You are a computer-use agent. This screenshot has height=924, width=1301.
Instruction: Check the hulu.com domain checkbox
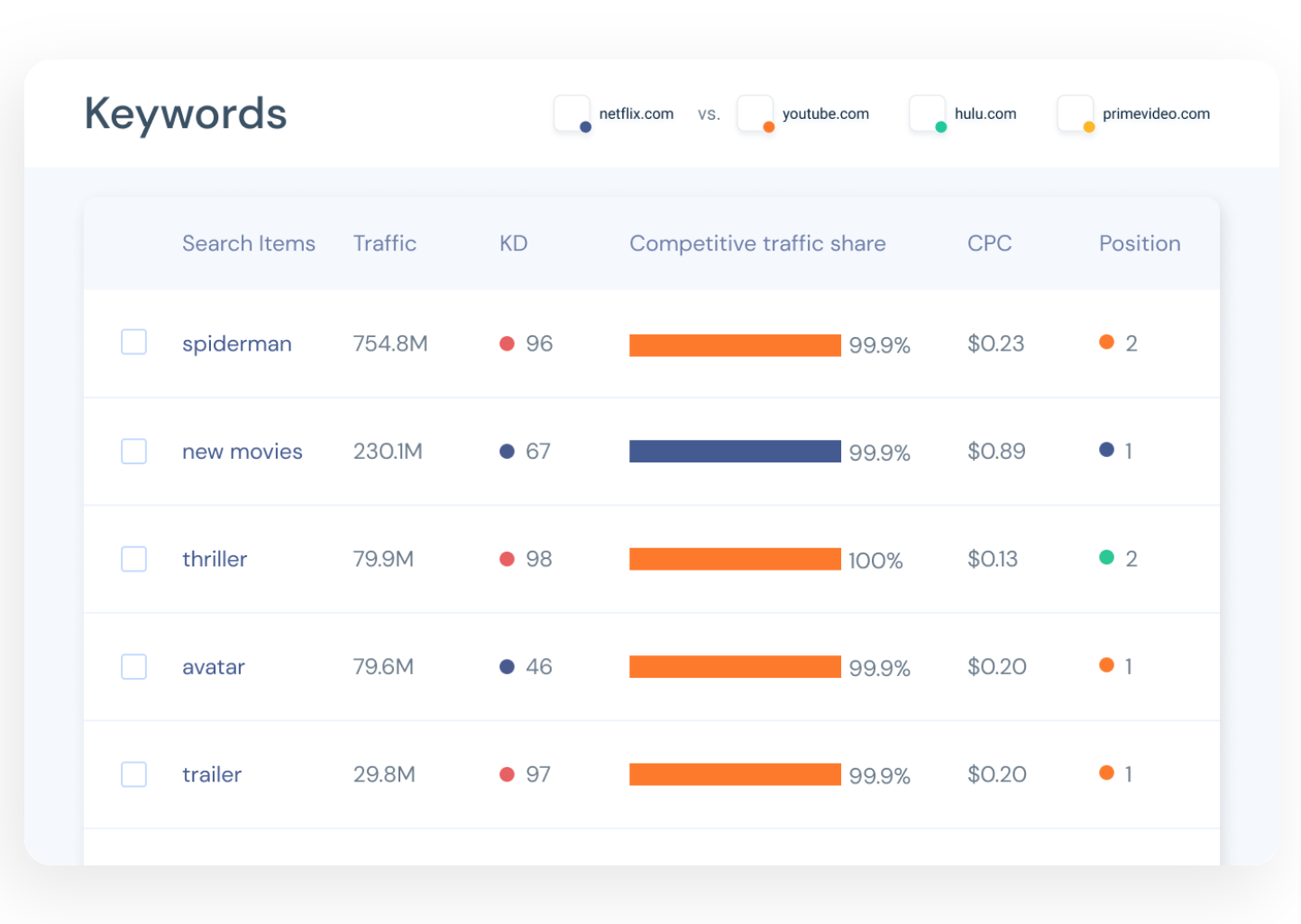click(x=926, y=113)
